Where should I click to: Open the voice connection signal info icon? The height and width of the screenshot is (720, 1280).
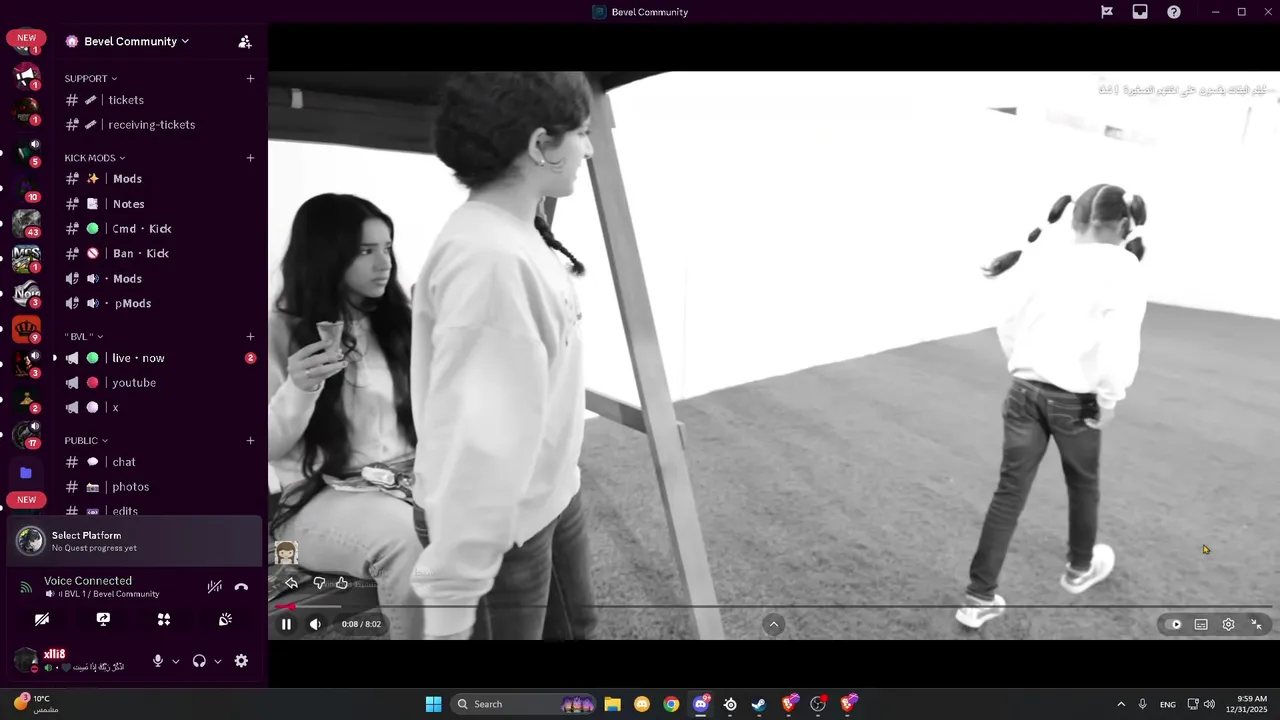[x=26, y=587]
